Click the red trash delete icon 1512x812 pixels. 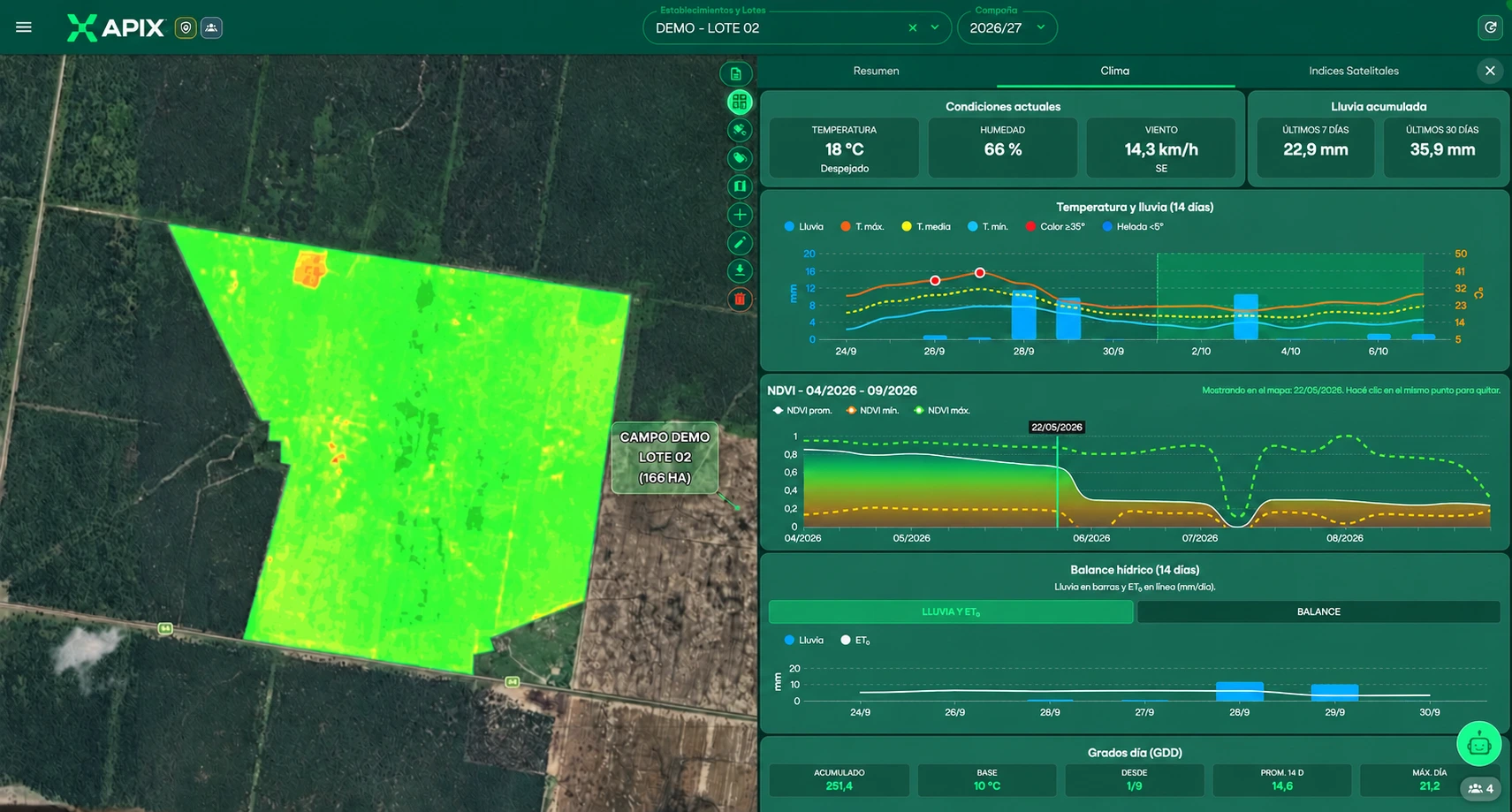[x=740, y=299]
